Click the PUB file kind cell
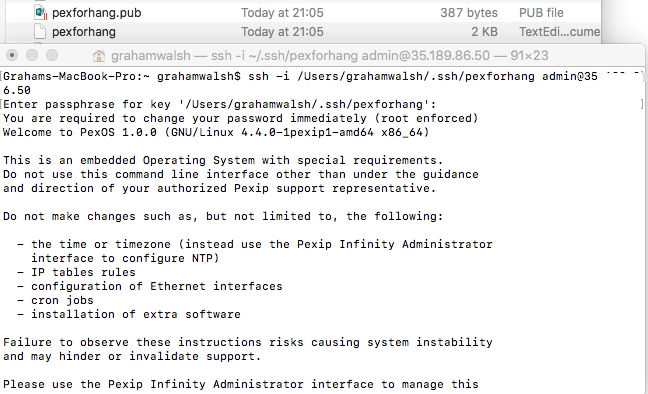This screenshot has width=648, height=394. pos(541,13)
